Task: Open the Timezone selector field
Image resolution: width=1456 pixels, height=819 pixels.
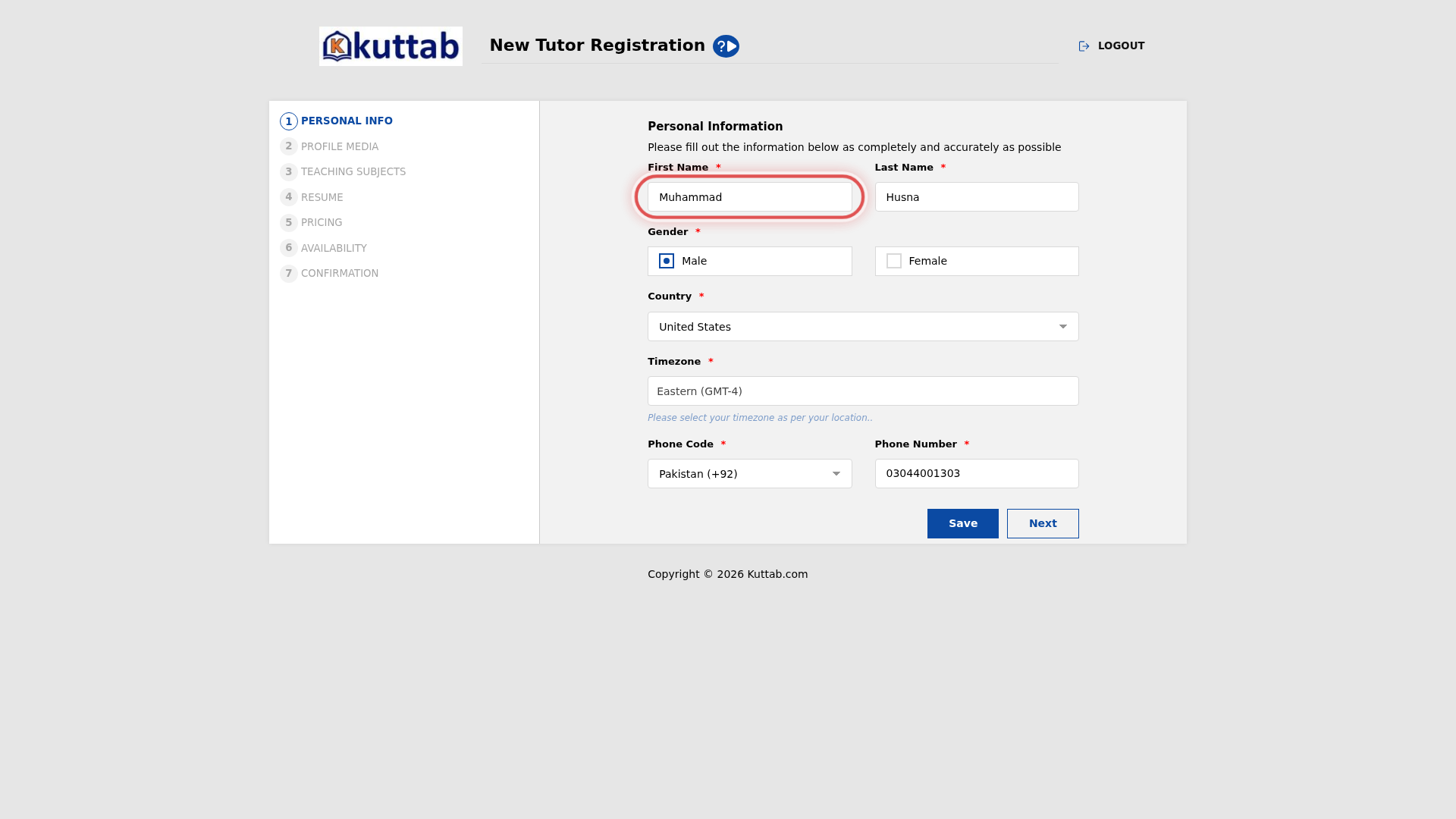Action: click(x=863, y=391)
